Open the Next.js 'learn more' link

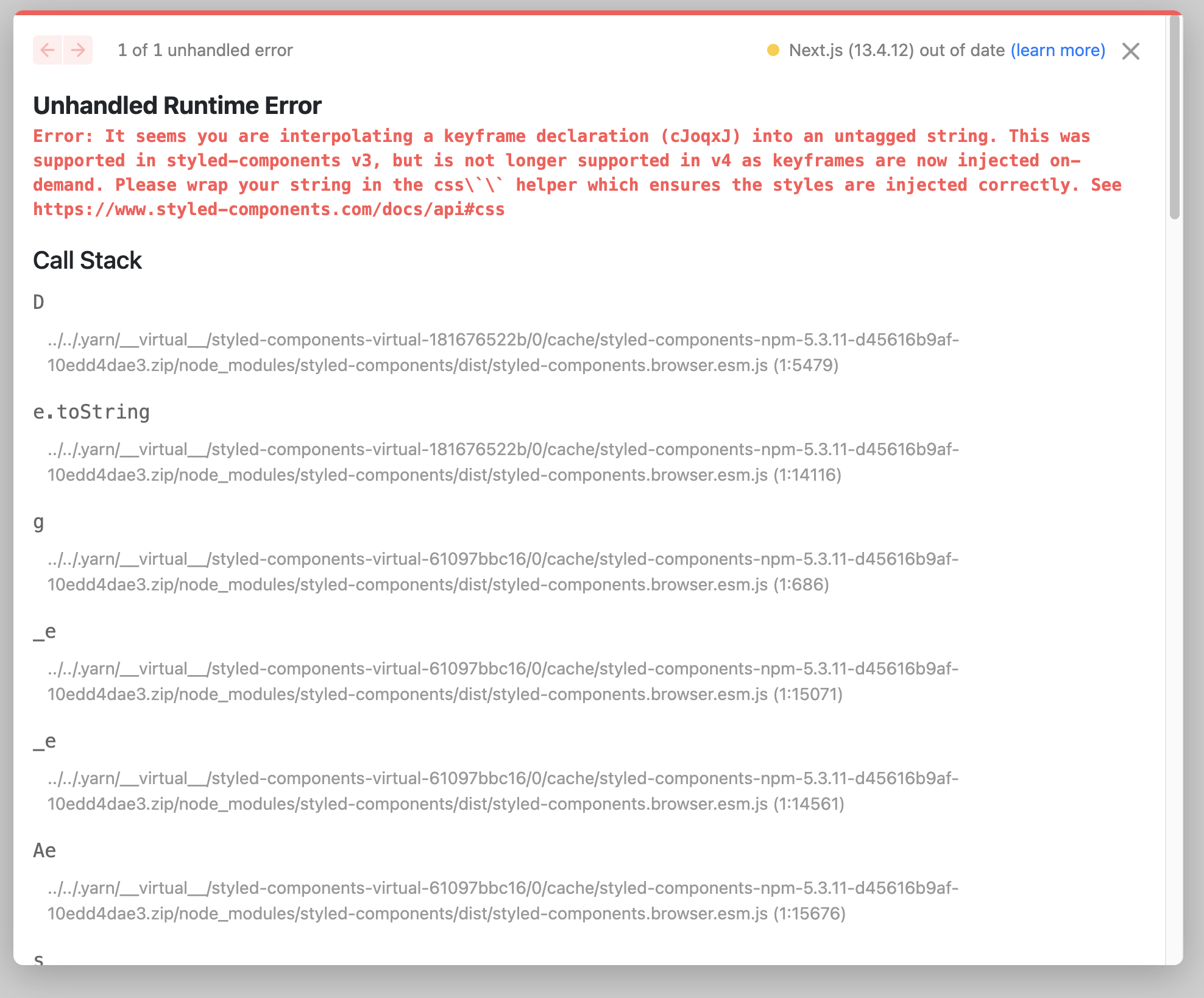click(1058, 50)
